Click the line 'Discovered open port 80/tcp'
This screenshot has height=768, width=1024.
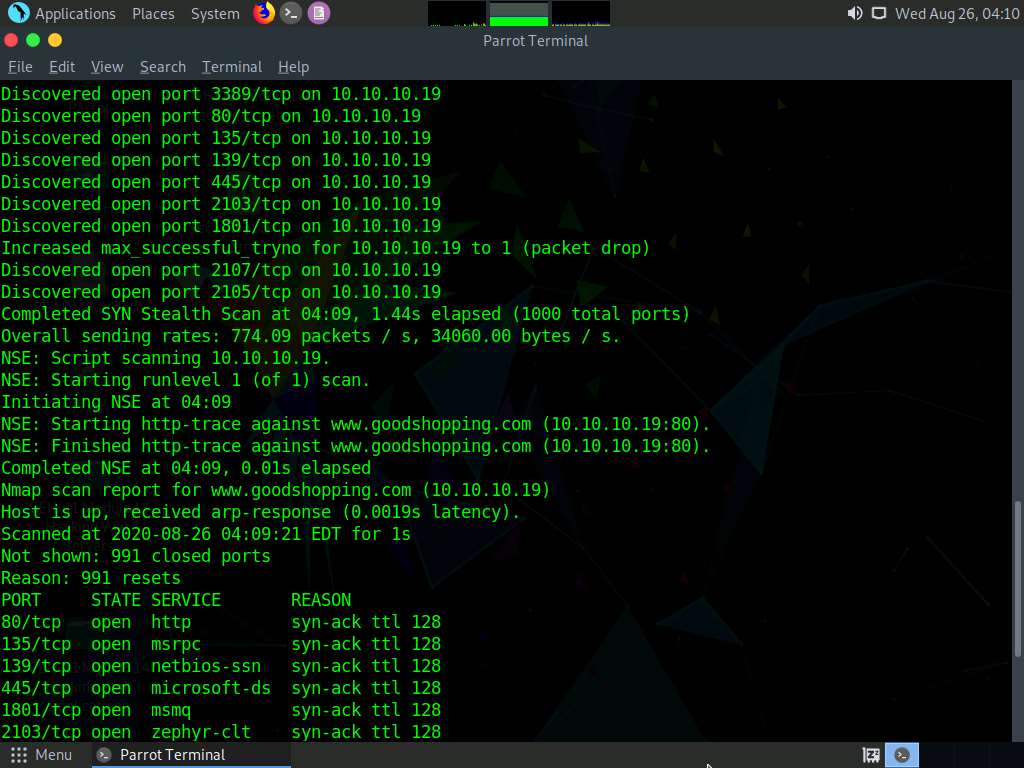coord(211,116)
